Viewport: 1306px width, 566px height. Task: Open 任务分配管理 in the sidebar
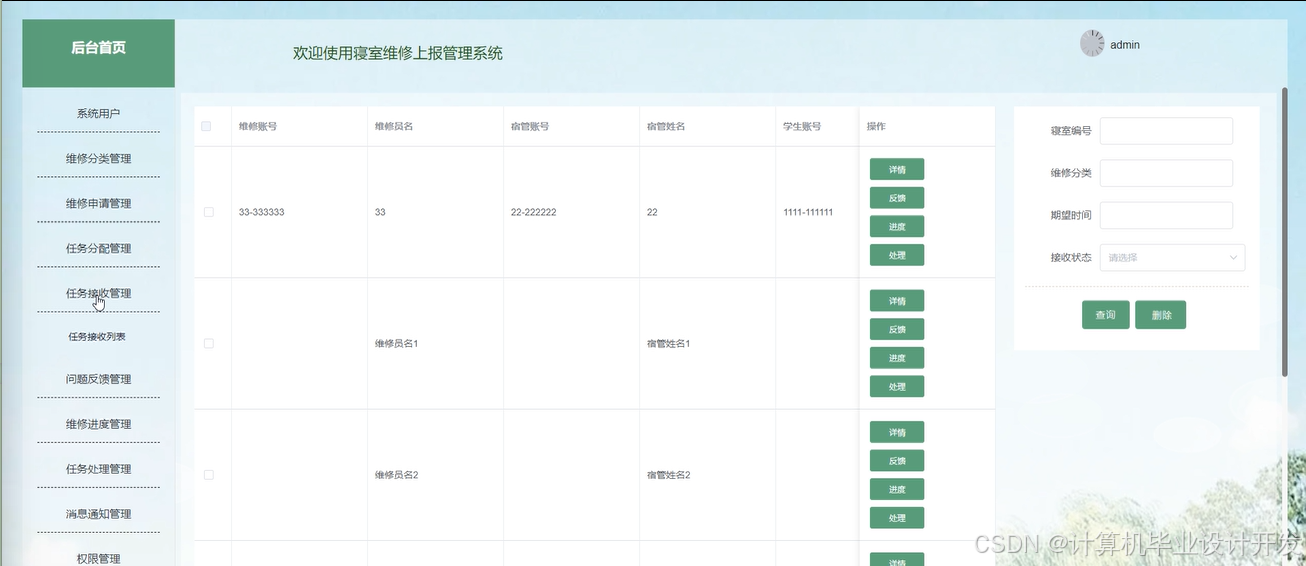(98, 249)
